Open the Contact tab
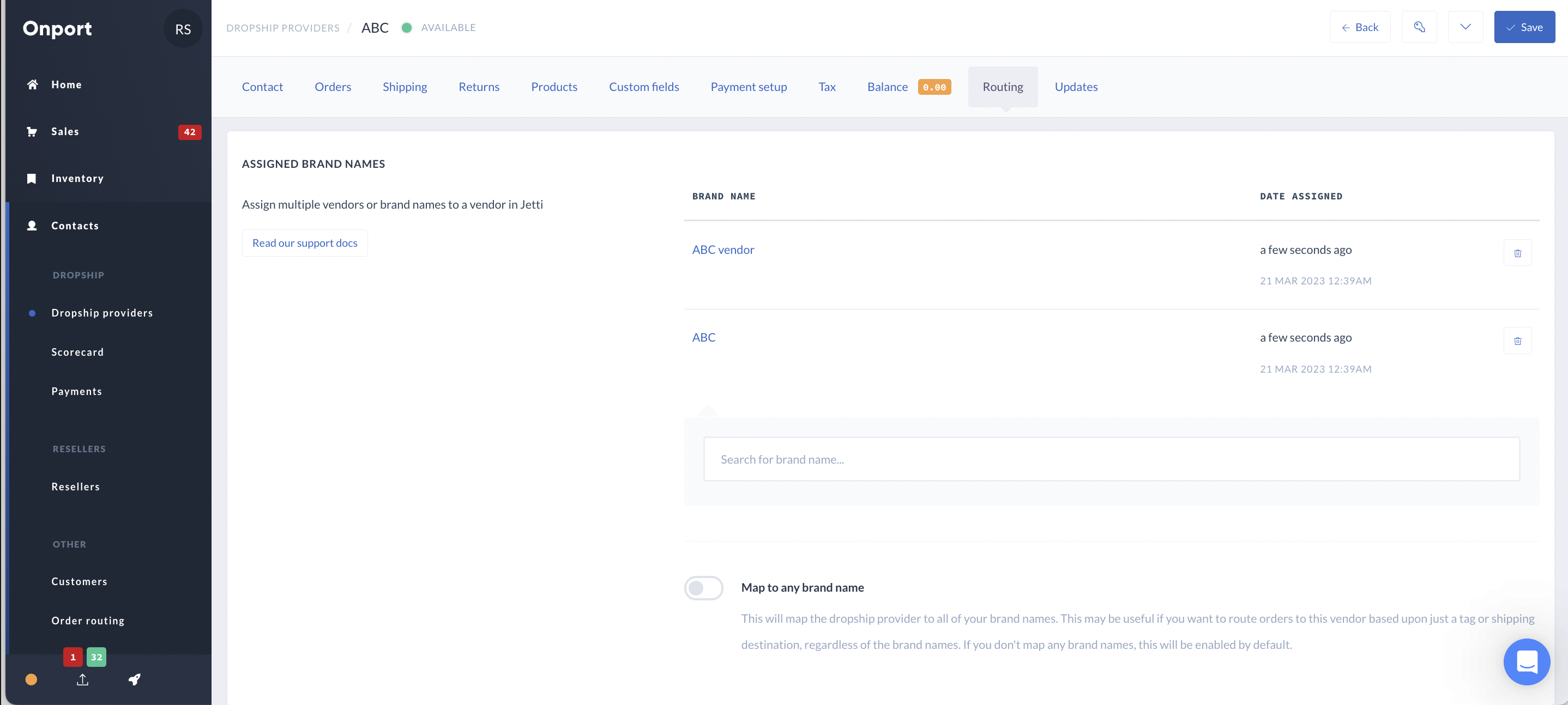1568x705 pixels. click(x=262, y=87)
